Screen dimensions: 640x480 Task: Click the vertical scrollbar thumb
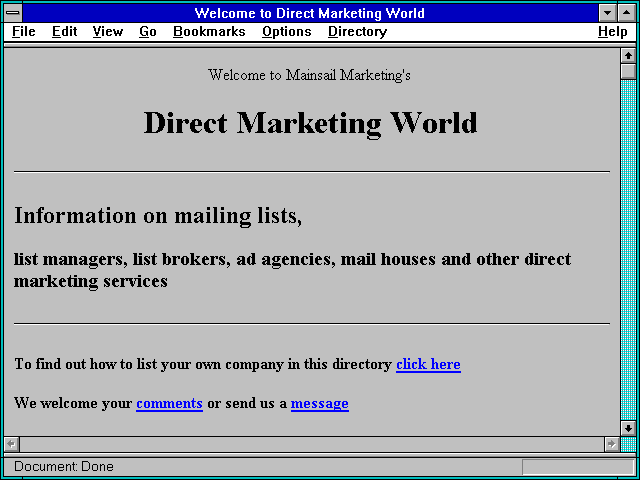pyautogui.click(x=628, y=71)
